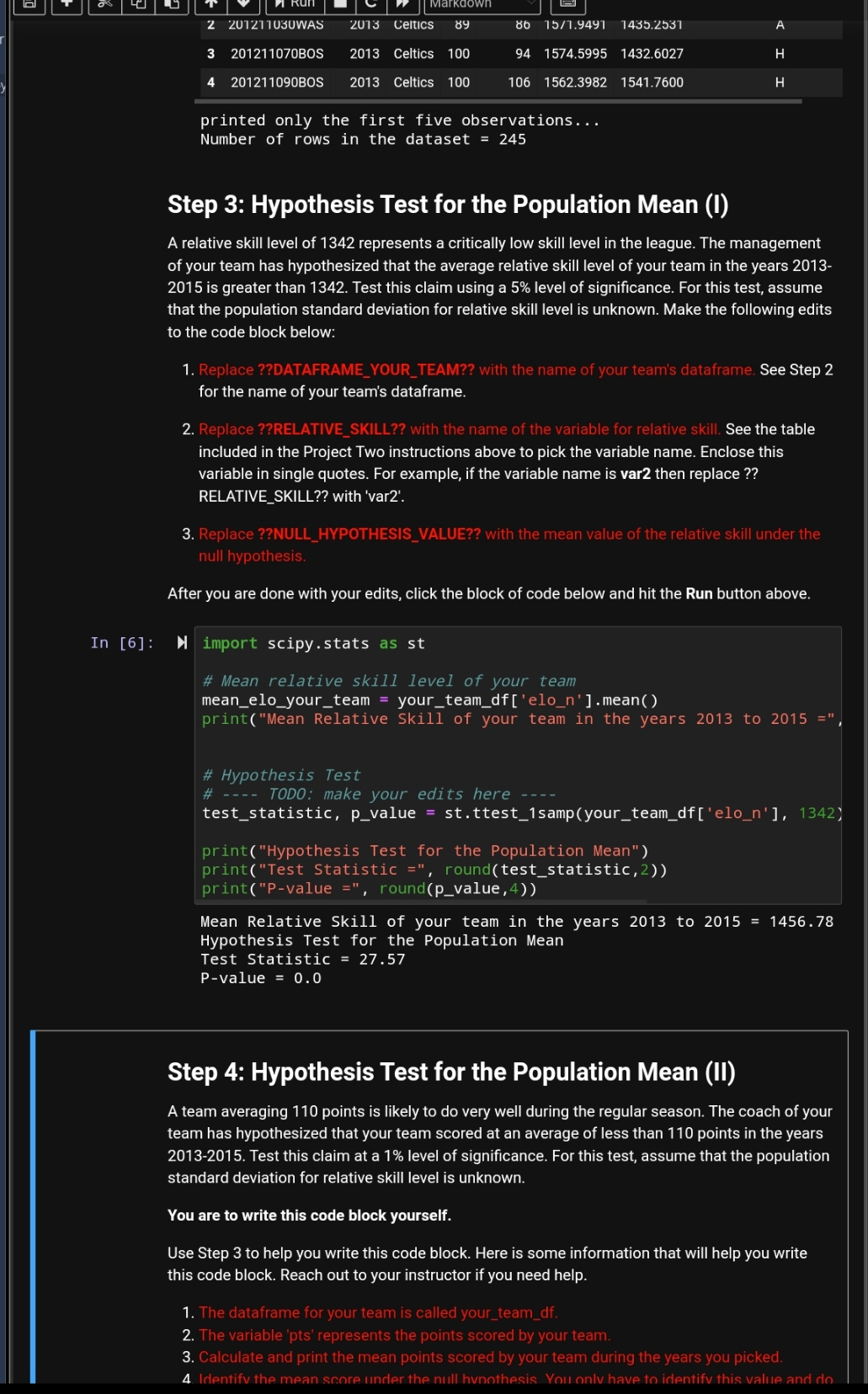Click the value 1541.7600 in the table
This screenshot has height=1394, width=868.
coord(652,82)
